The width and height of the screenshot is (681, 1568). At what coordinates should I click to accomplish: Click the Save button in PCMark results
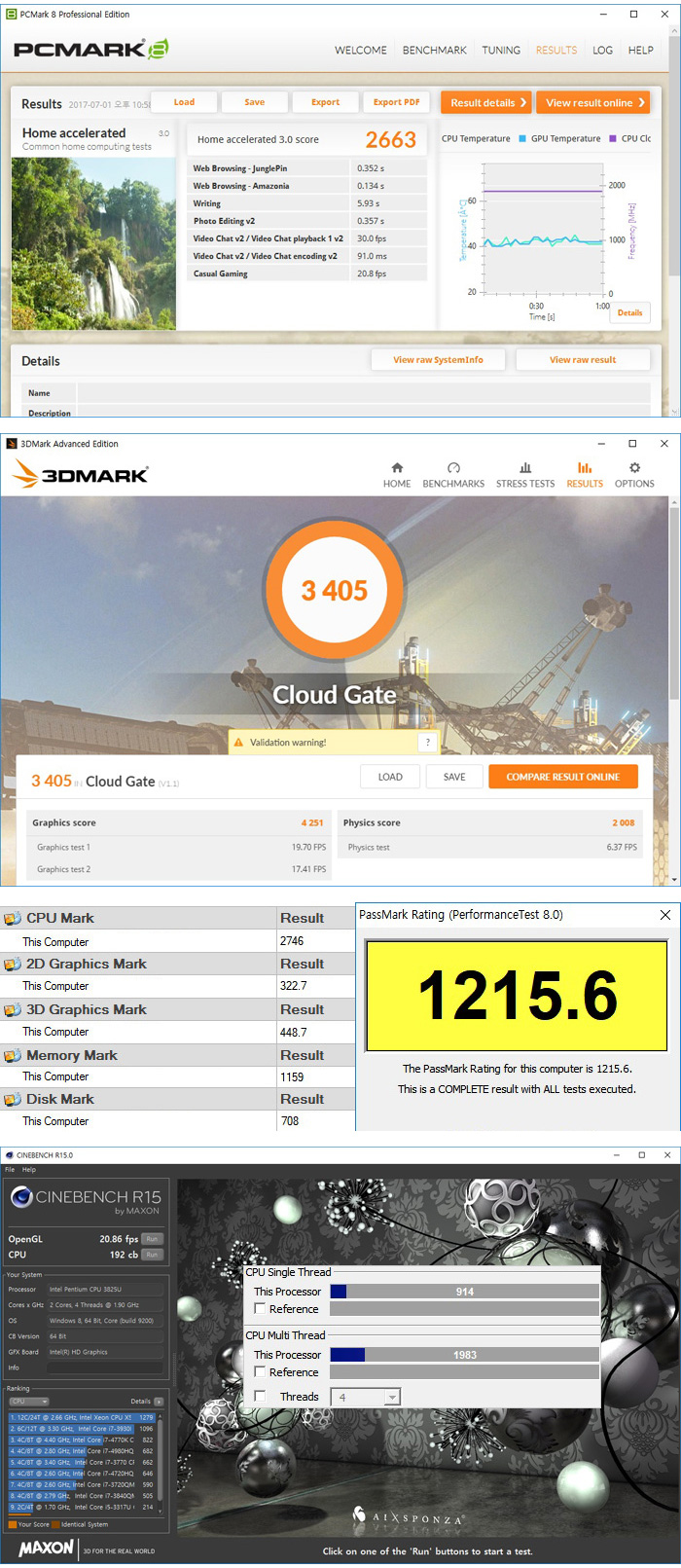click(254, 102)
